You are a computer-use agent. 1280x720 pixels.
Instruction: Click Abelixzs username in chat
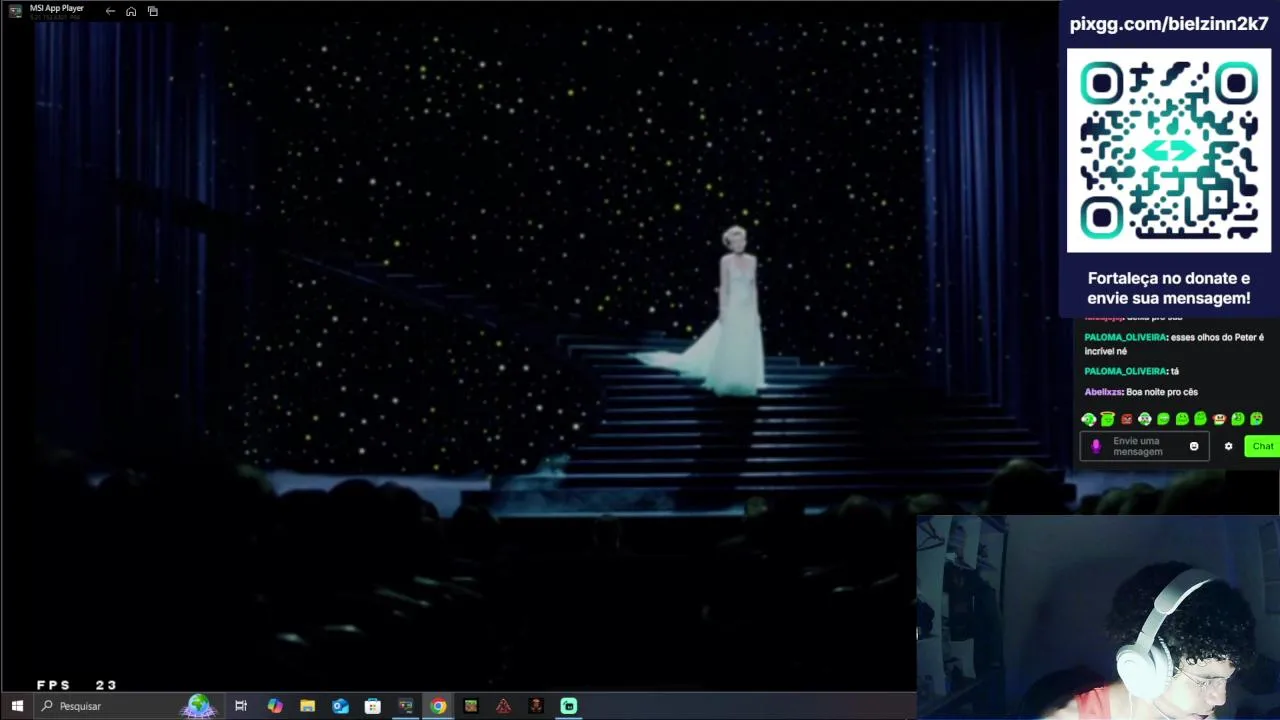point(1104,392)
